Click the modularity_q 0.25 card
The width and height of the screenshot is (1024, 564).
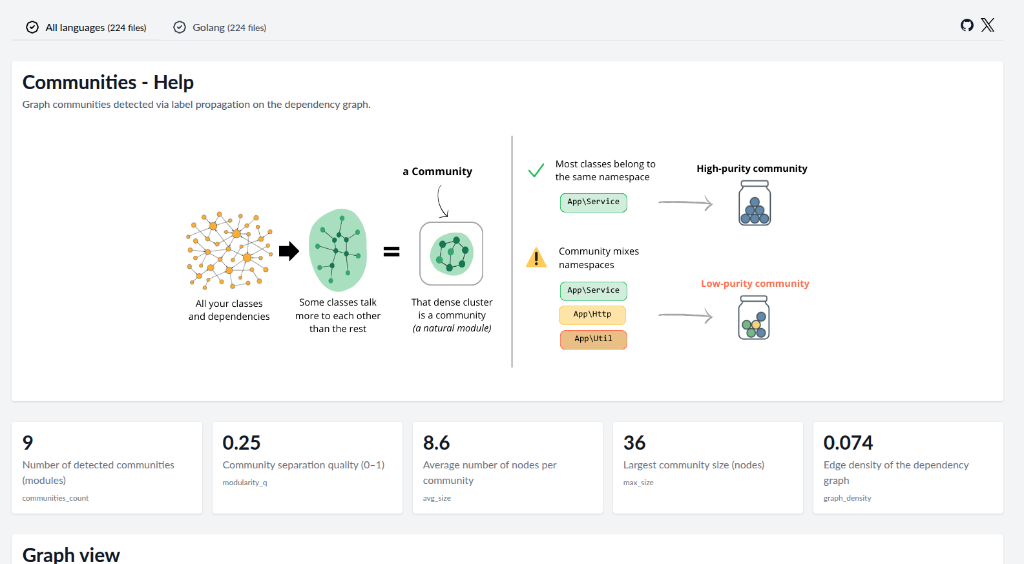[x=307, y=468]
